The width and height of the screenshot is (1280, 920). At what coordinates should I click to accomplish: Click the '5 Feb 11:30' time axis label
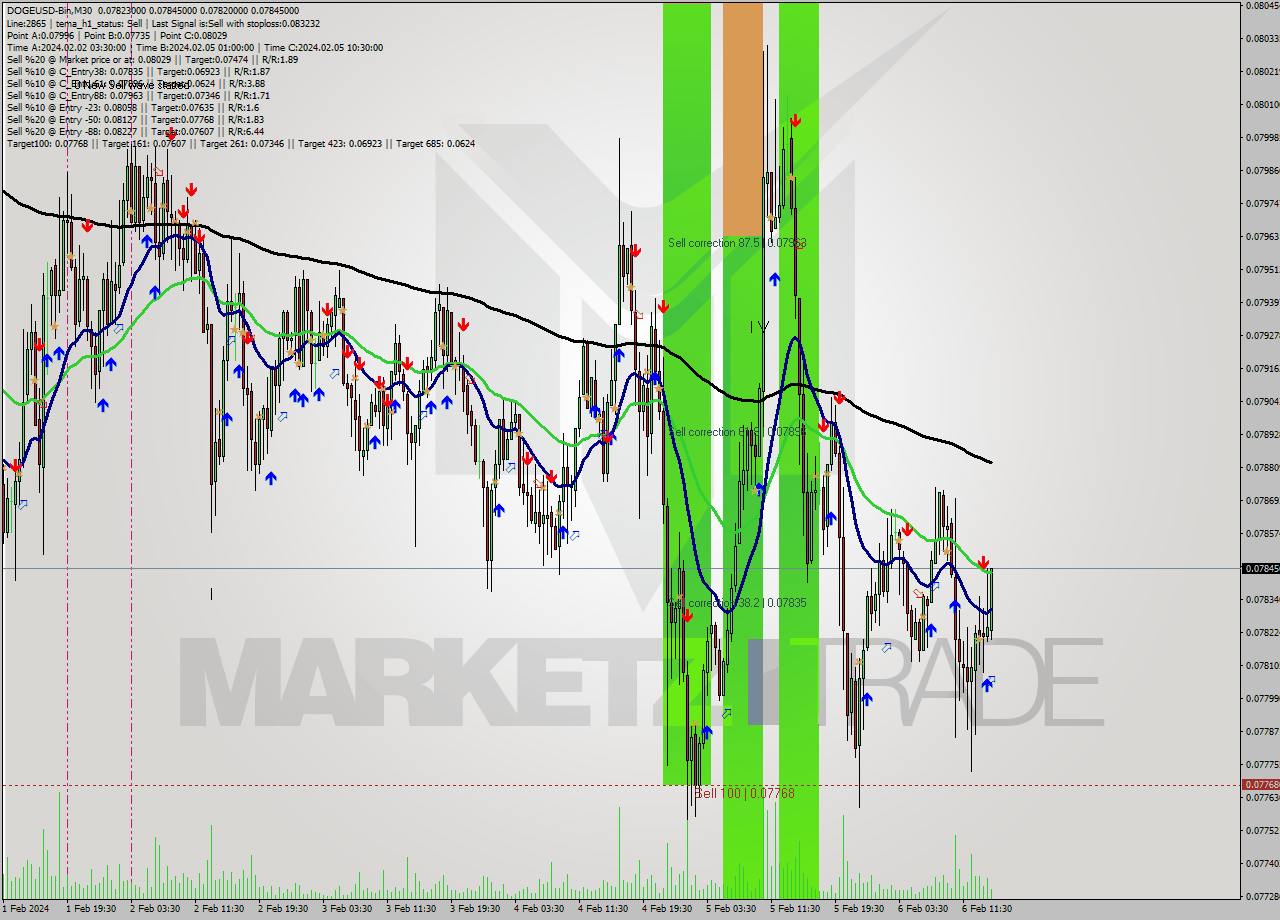coord(794,909)
